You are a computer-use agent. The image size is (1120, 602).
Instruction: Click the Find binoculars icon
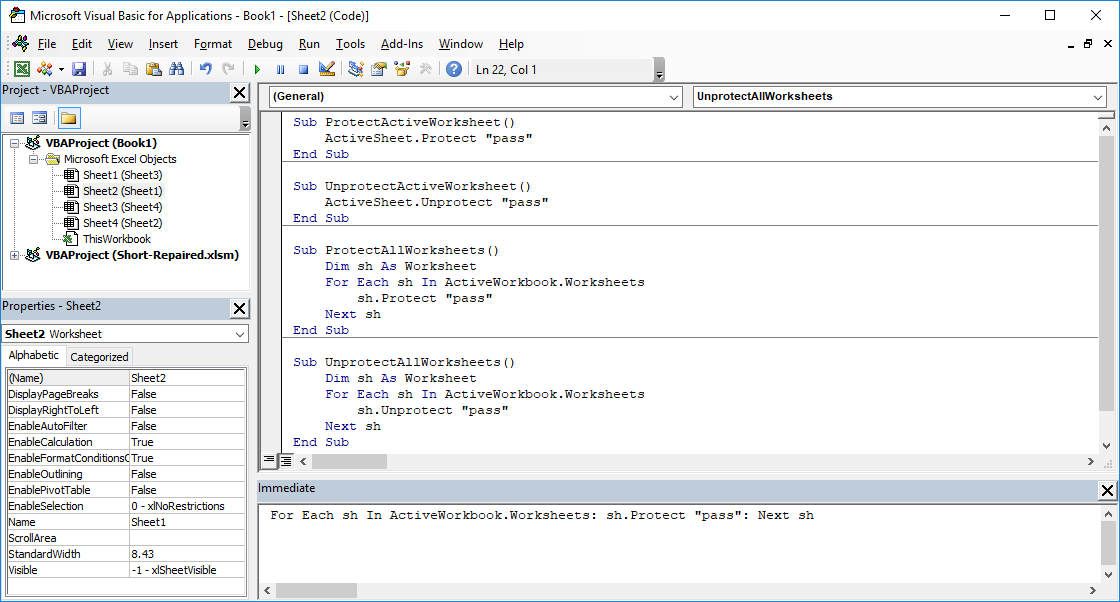pyautogui.click(x=176, y=69)
